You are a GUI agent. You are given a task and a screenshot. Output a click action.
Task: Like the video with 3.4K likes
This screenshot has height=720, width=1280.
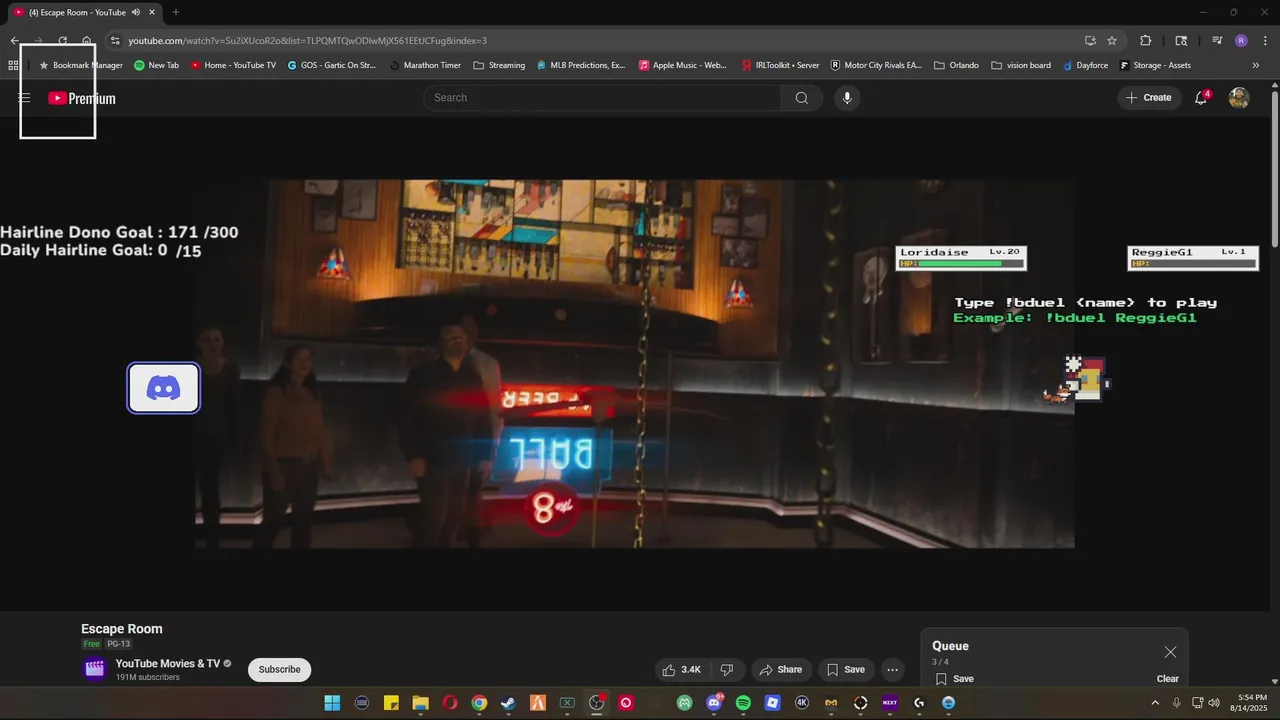[x=681, y=670]
